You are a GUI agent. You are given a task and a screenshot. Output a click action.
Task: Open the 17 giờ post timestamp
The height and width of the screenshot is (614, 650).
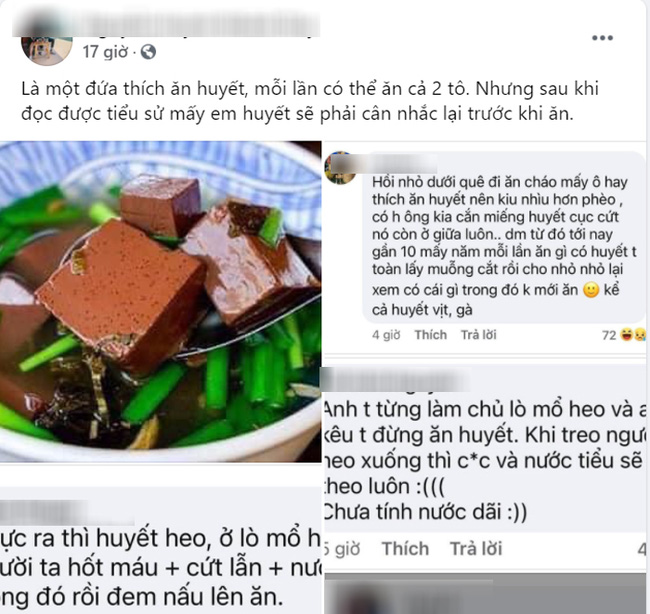pyautogui.click(x=105, y=52)
